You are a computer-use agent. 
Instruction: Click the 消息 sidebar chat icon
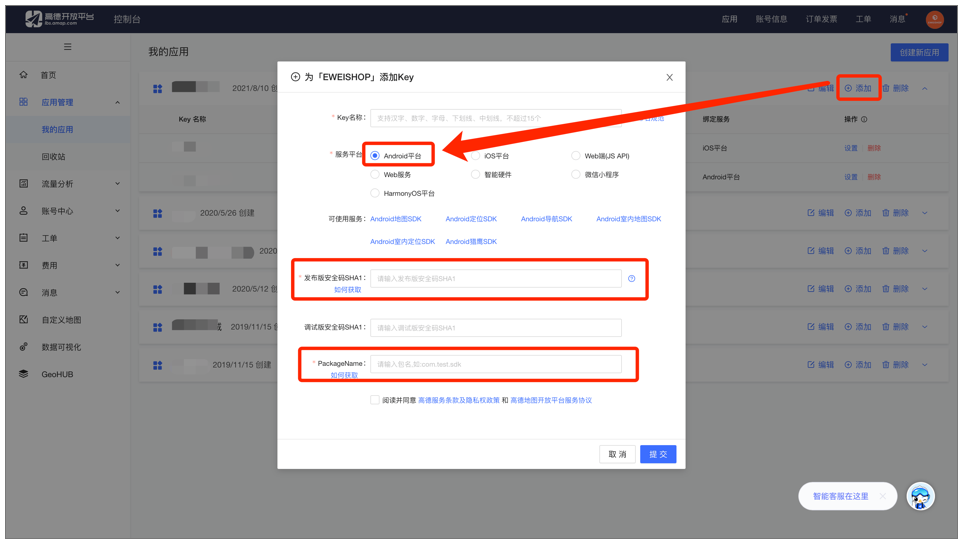point(23,292)
